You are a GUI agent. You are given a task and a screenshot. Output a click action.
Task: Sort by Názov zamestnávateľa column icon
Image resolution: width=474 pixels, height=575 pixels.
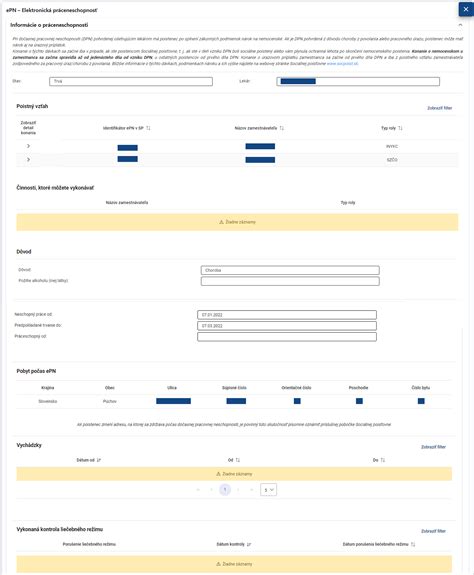(282, 128)
